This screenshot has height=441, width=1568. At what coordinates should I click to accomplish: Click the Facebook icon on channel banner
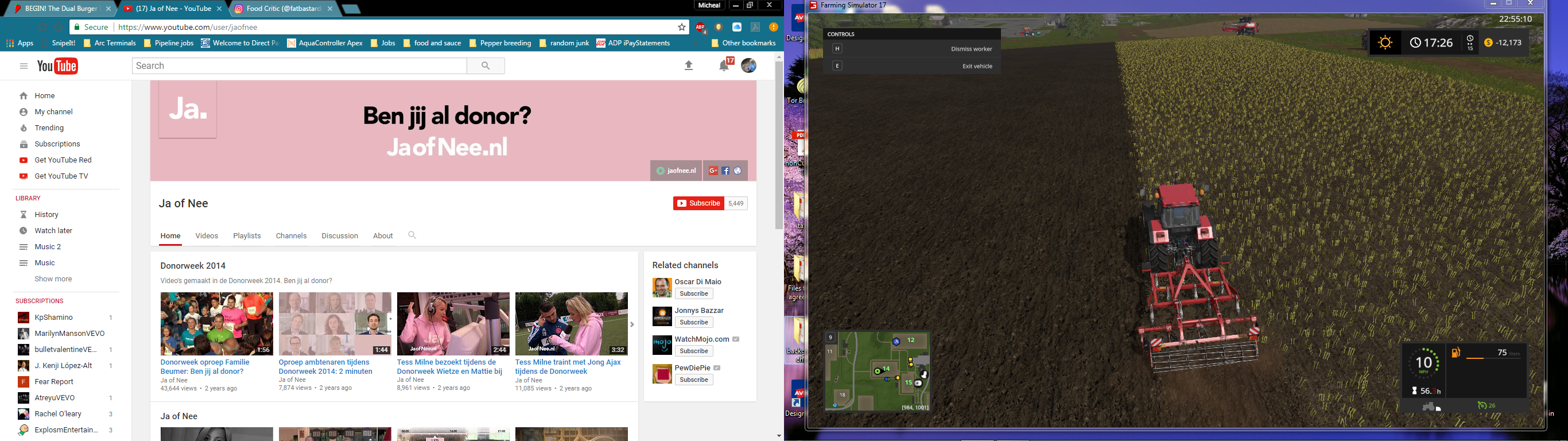(725, 171)
